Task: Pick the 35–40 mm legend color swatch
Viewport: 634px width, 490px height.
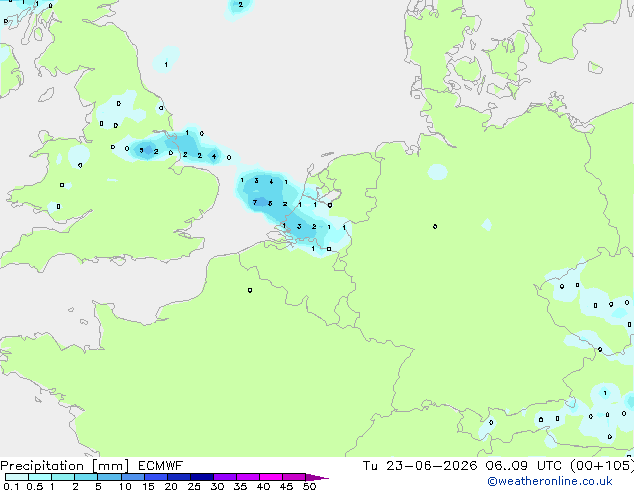Action: pyautogui.click(x=248, y=477)
